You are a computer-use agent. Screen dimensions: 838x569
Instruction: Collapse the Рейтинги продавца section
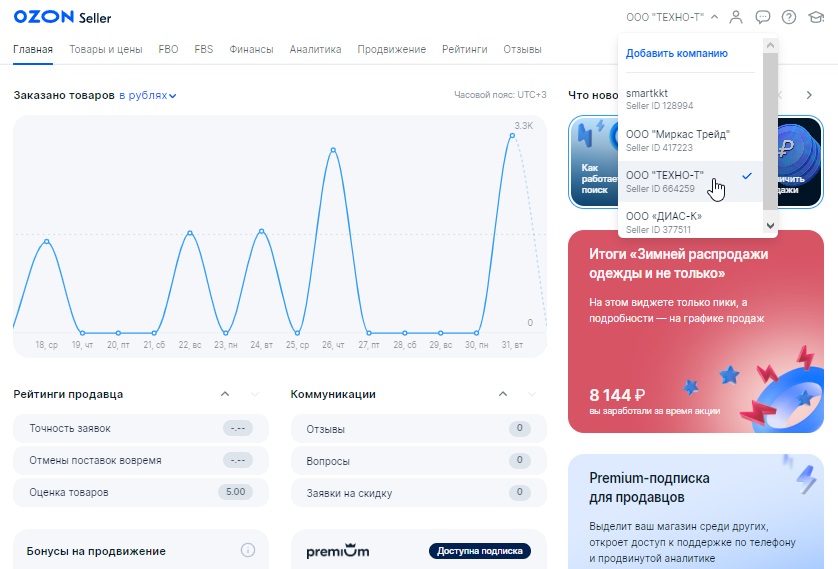(225, 394)
